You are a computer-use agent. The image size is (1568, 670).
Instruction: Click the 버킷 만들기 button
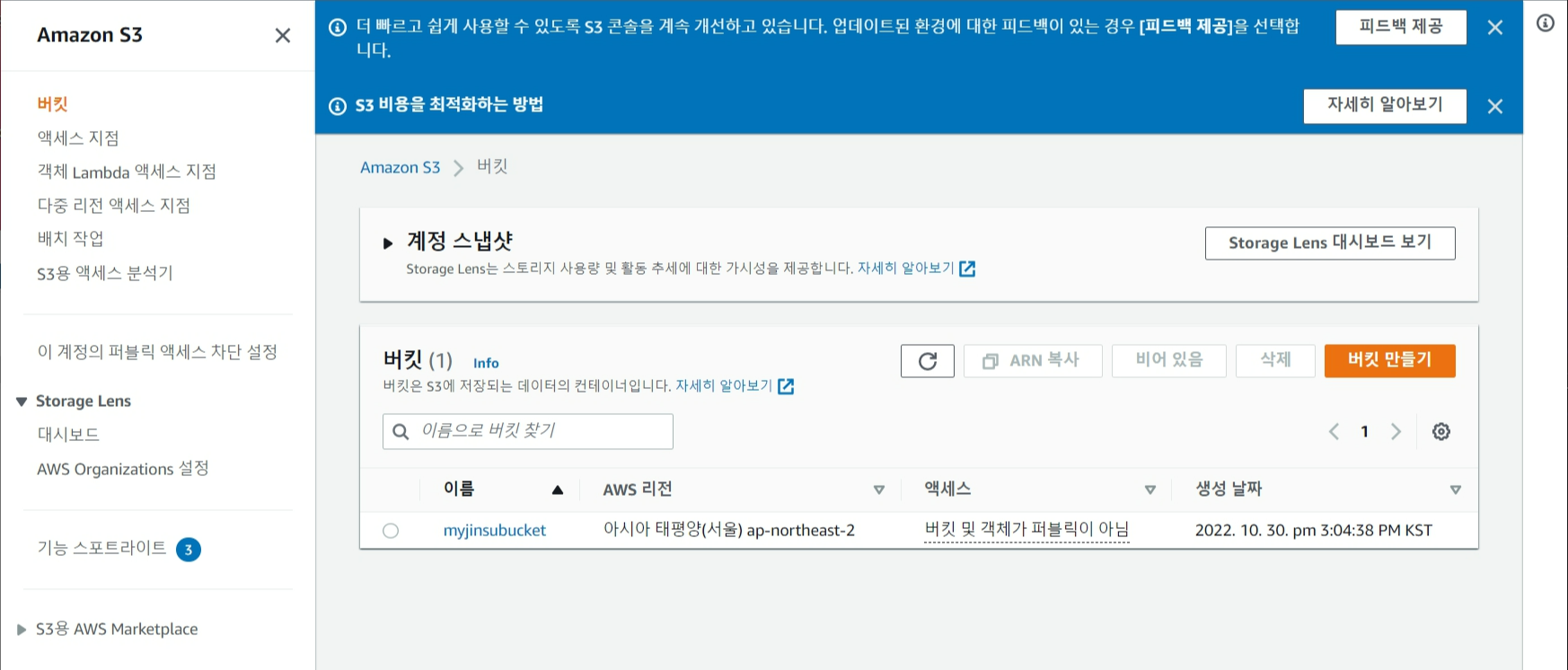[x=1390, y=361]
